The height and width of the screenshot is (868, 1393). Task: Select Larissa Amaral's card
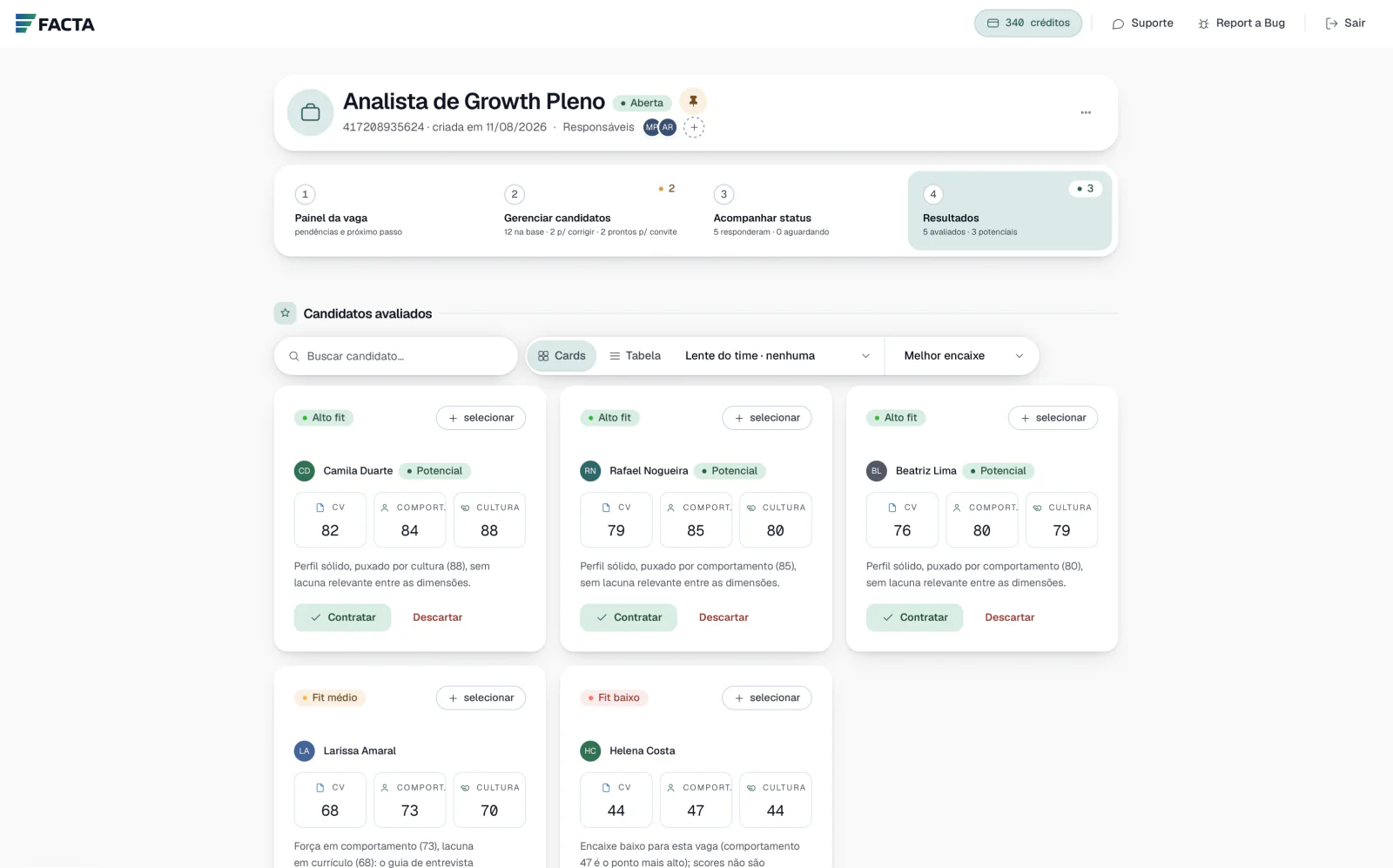[x=481, y=698]
